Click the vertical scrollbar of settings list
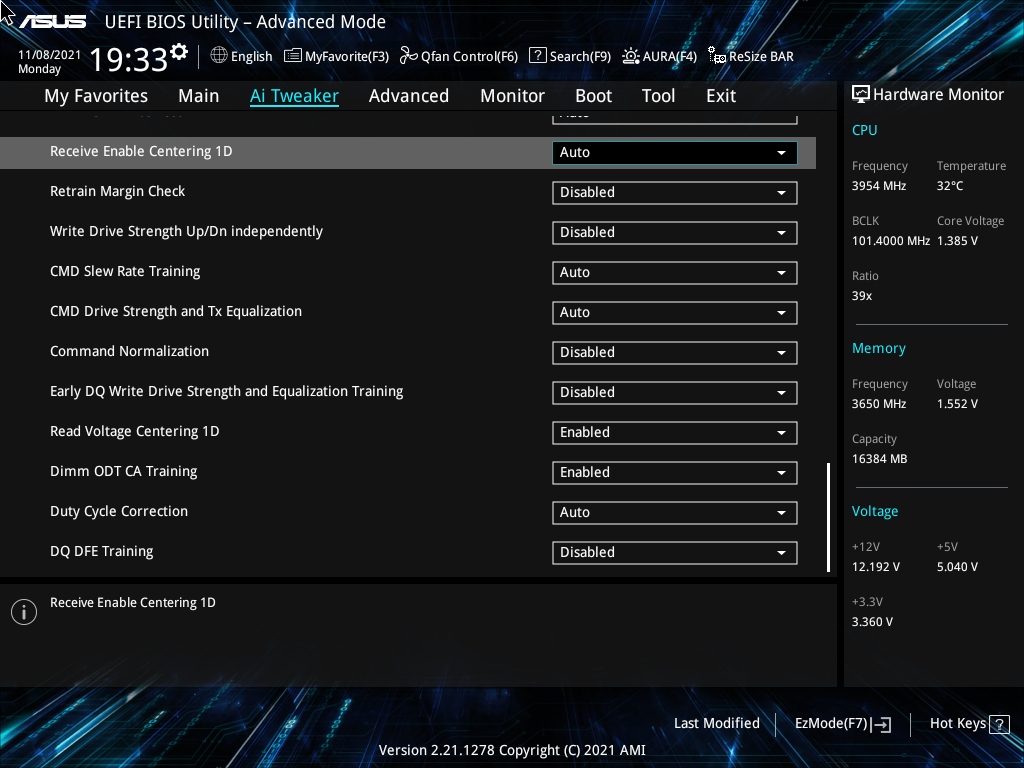1024x768 pixels. [828, 517]
